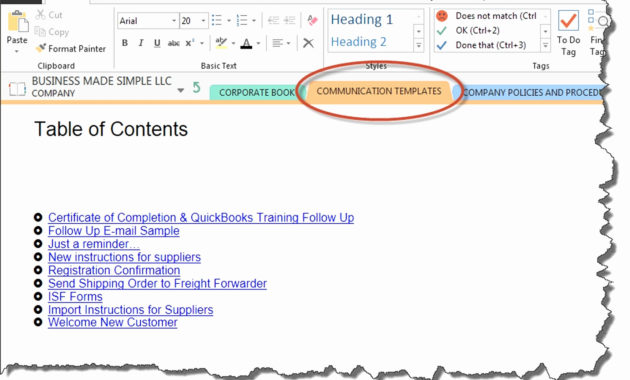Open New instructions for suppliers link

click(124, 257)
